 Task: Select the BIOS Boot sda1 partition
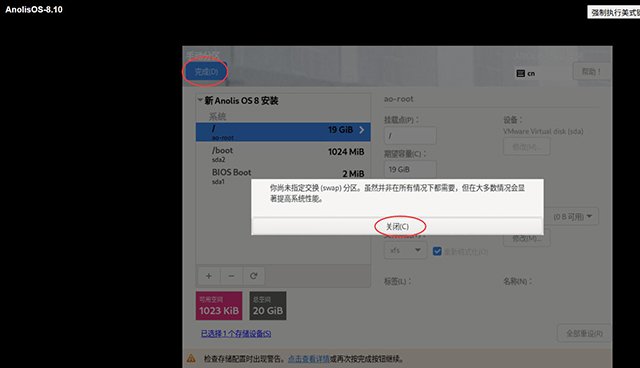click(x=283, y=175)
